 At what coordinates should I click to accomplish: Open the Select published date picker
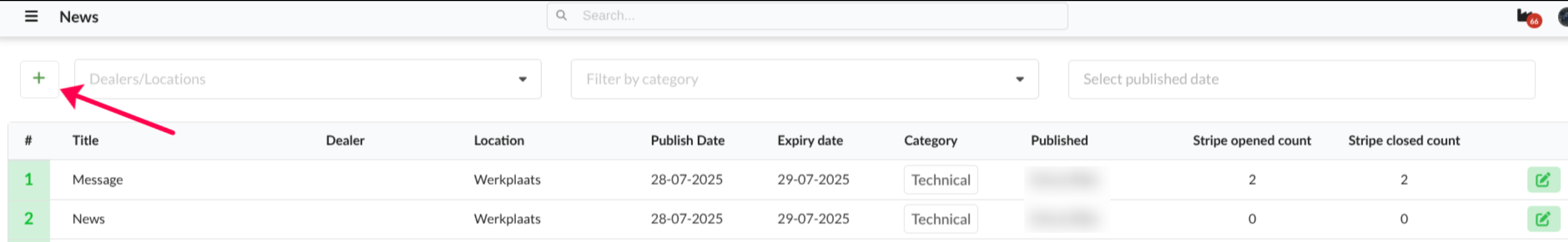[1302, 79]
